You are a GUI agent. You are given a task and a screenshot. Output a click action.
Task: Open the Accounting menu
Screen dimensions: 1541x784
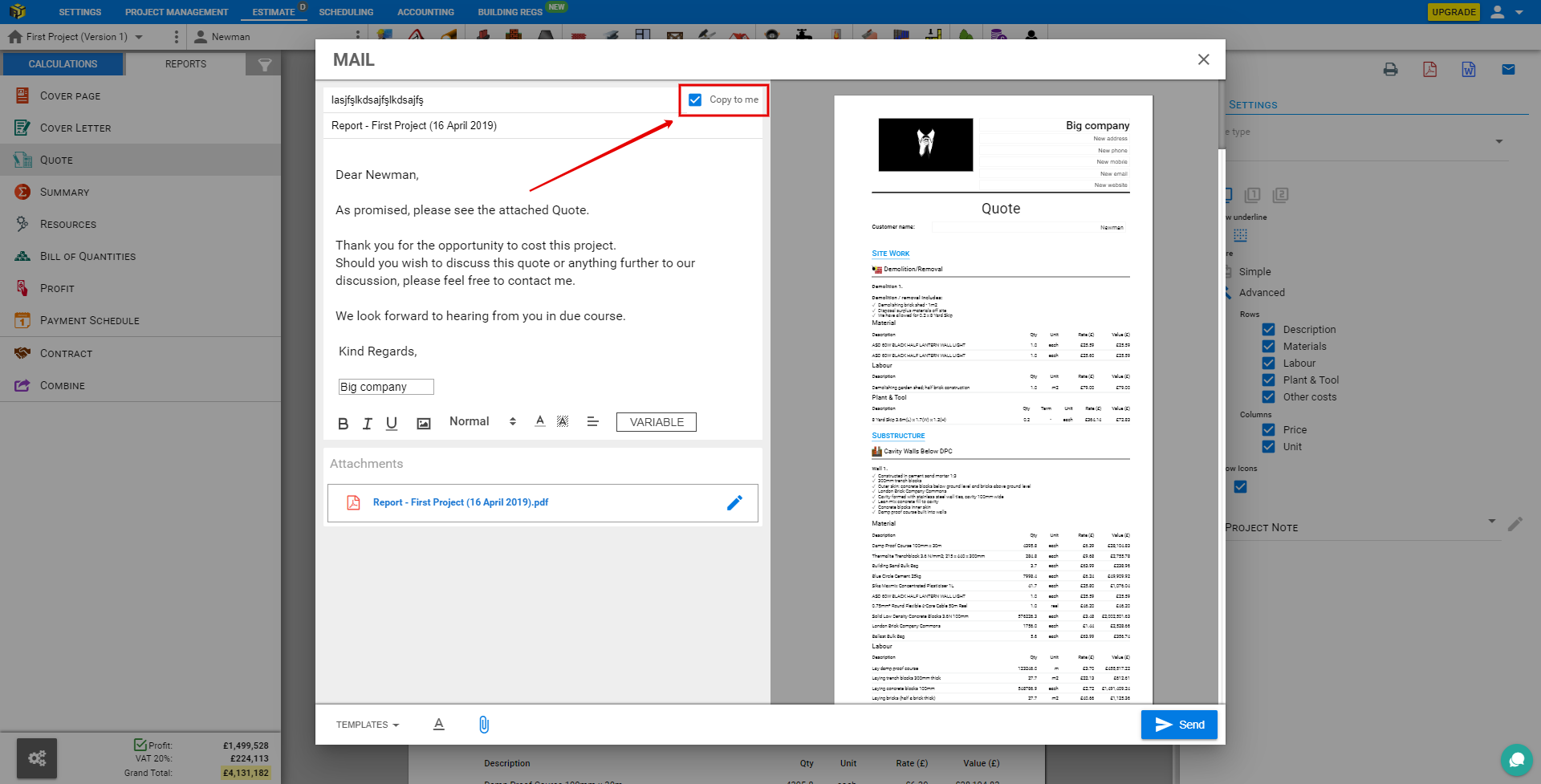click(x=425, y=12)
